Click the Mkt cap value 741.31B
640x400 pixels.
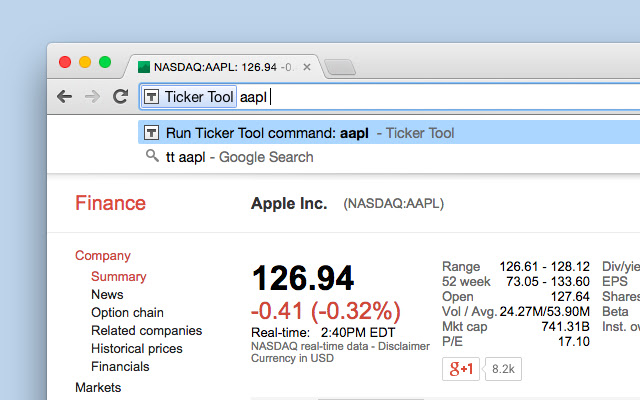565,327
